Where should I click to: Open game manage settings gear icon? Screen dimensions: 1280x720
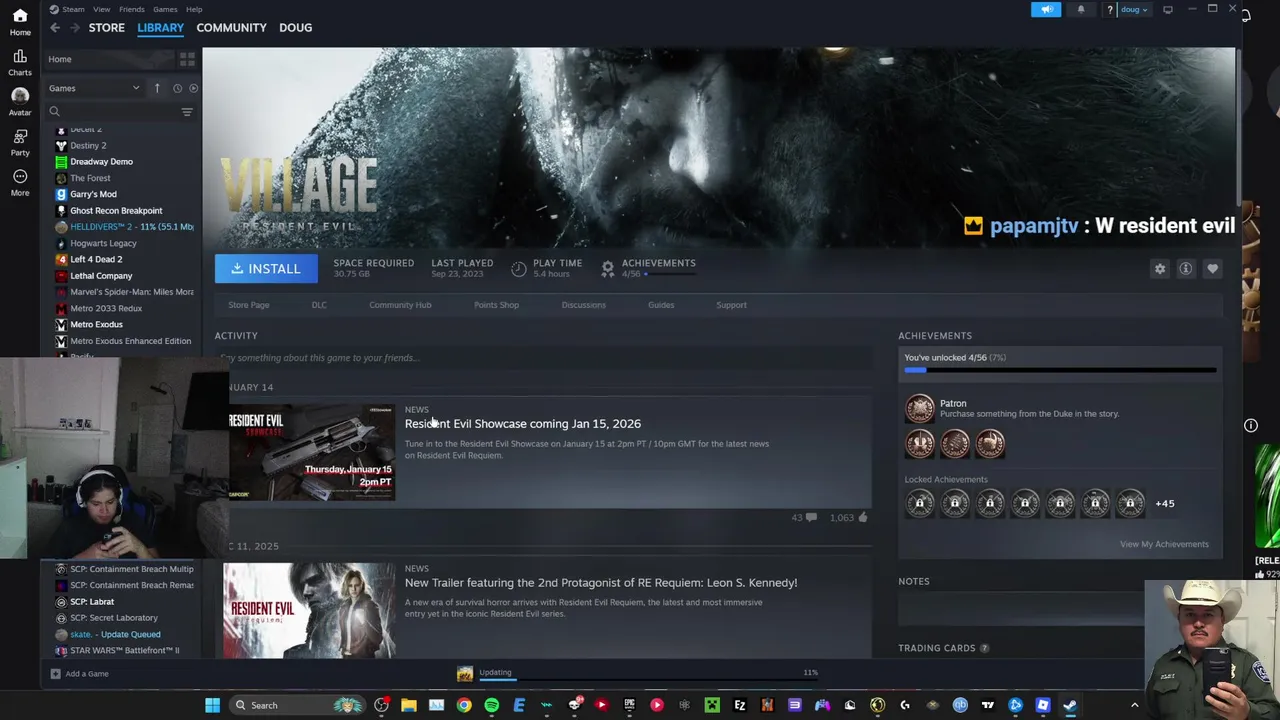(x=1160, y=268)
